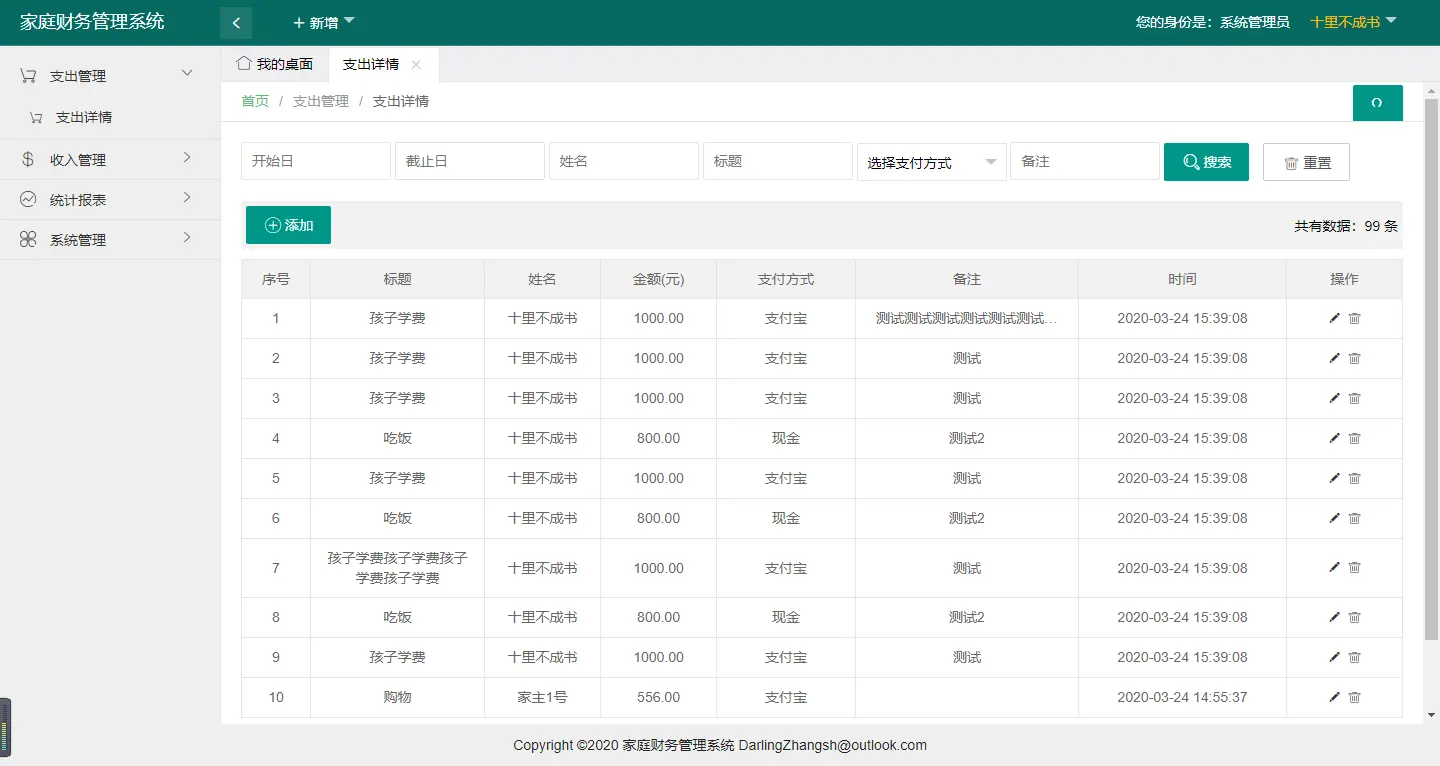Open 首页 via the breadcrumb link
This screenshot has height=766, width=1440.
[x=254, y=101]
